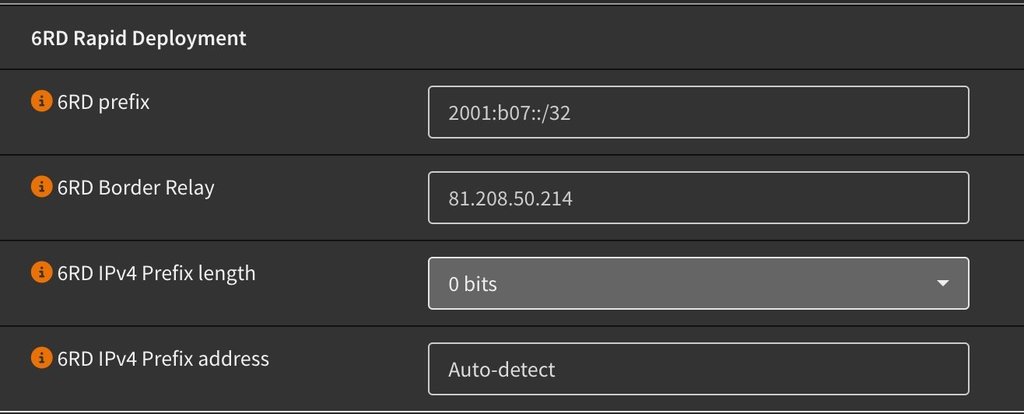Show info for 6RD IPv4 Prefix address
1024x414 pixels.
pos(41,358)
